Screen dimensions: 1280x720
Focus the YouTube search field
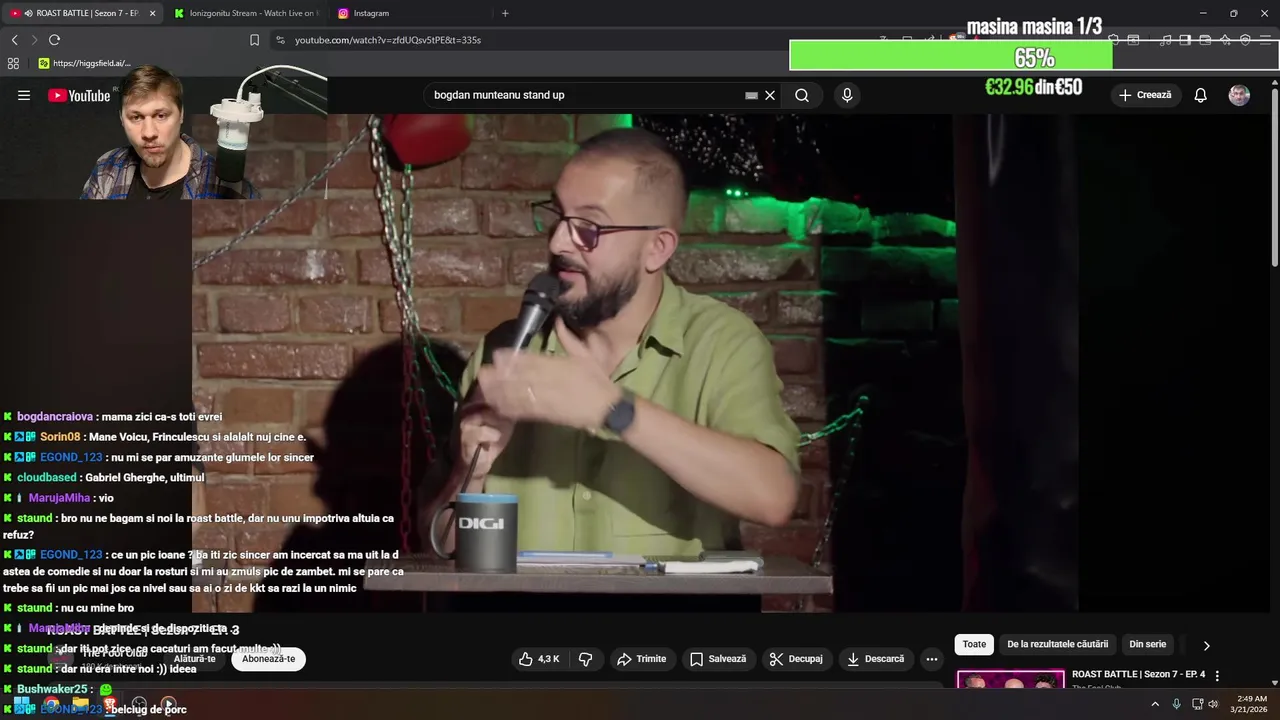585,95
